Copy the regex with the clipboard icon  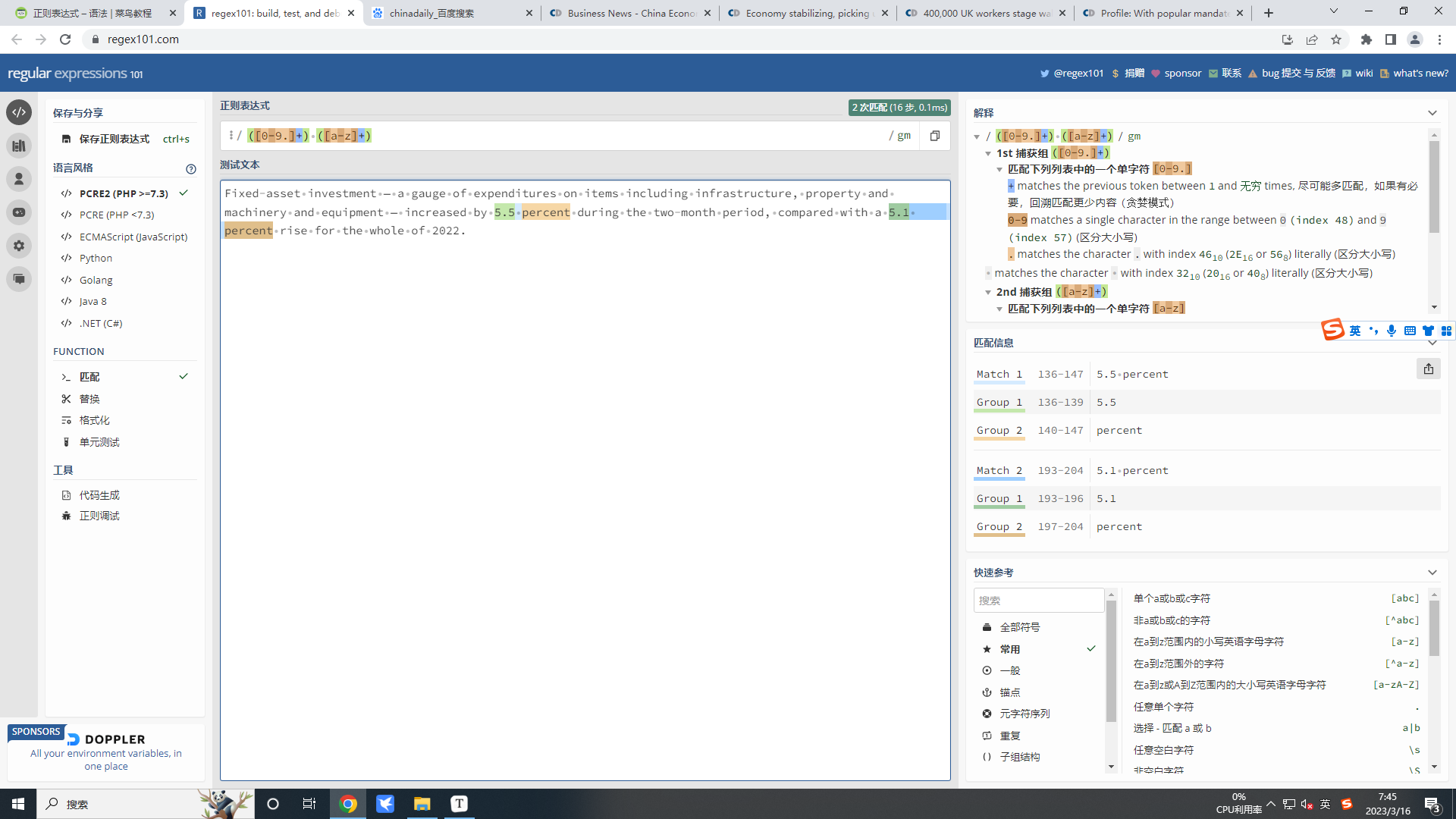click(x=934, y=136)
